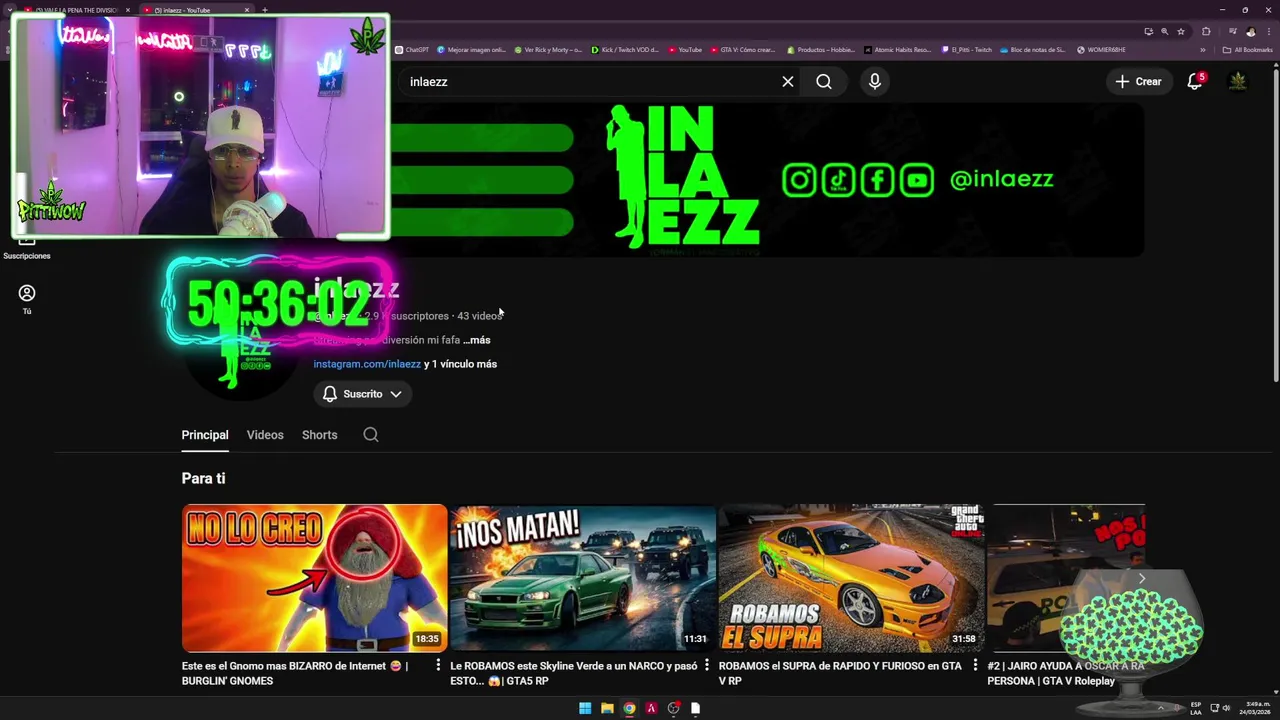Open title 'Le ROBAMOS este Skyline Verde'

(x=574, y=673)
